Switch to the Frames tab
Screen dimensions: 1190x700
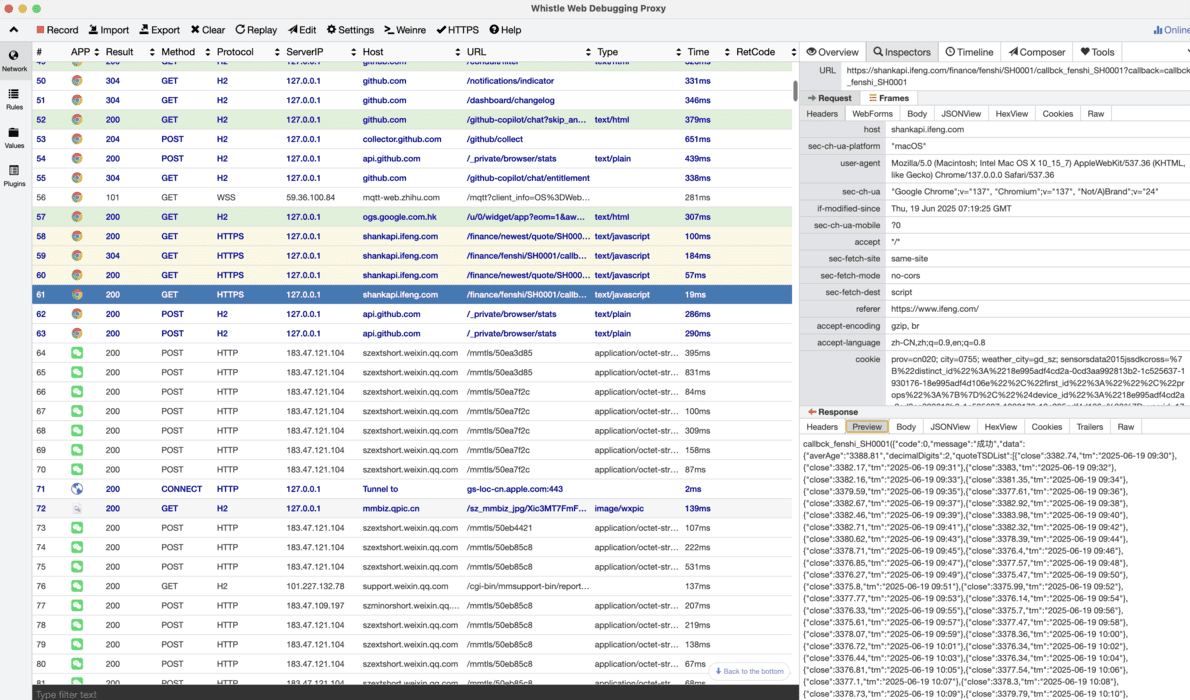tap(889, 98)
